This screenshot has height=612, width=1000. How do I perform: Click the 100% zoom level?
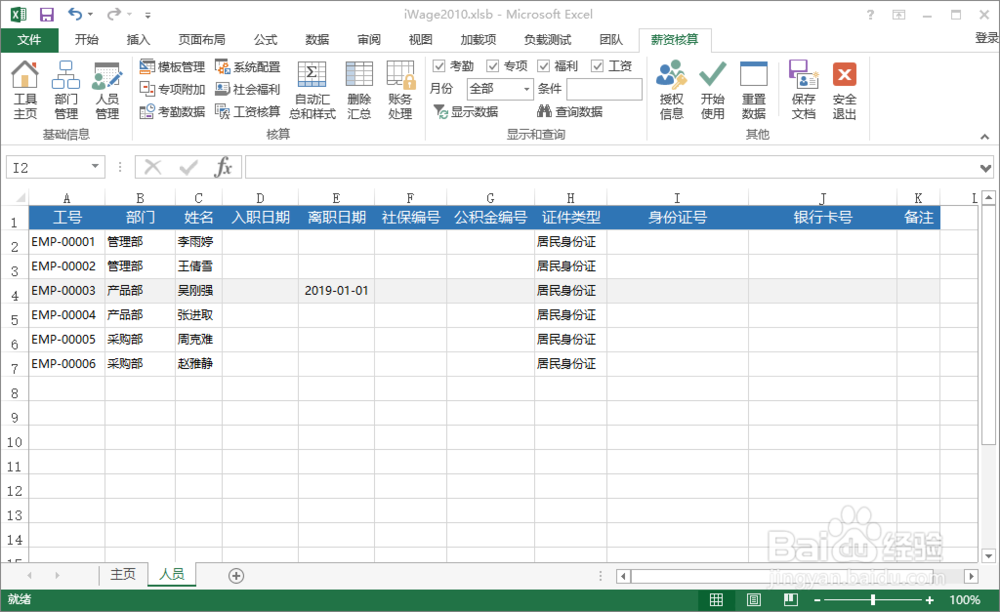click(x=964, y=600)
